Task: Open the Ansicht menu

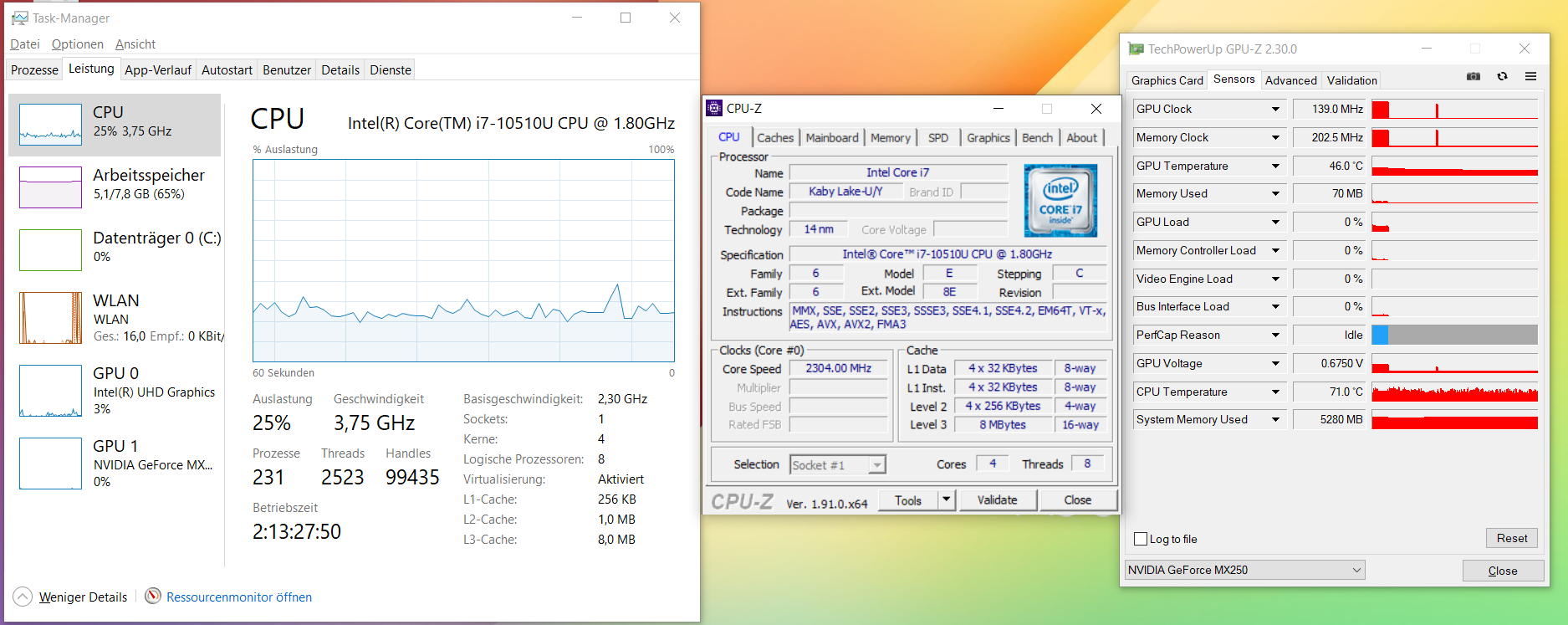Action: click(135, 44)
